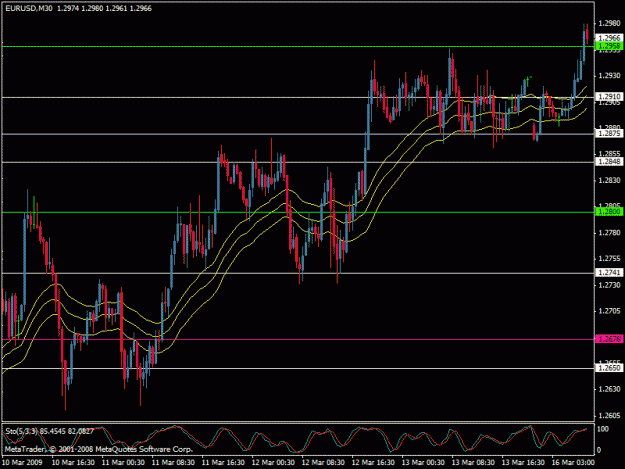Click the 11 Mar 00:30 time label
Image resolution: width=625 pixels, height=469 pixels.
[x=123, y=463]
